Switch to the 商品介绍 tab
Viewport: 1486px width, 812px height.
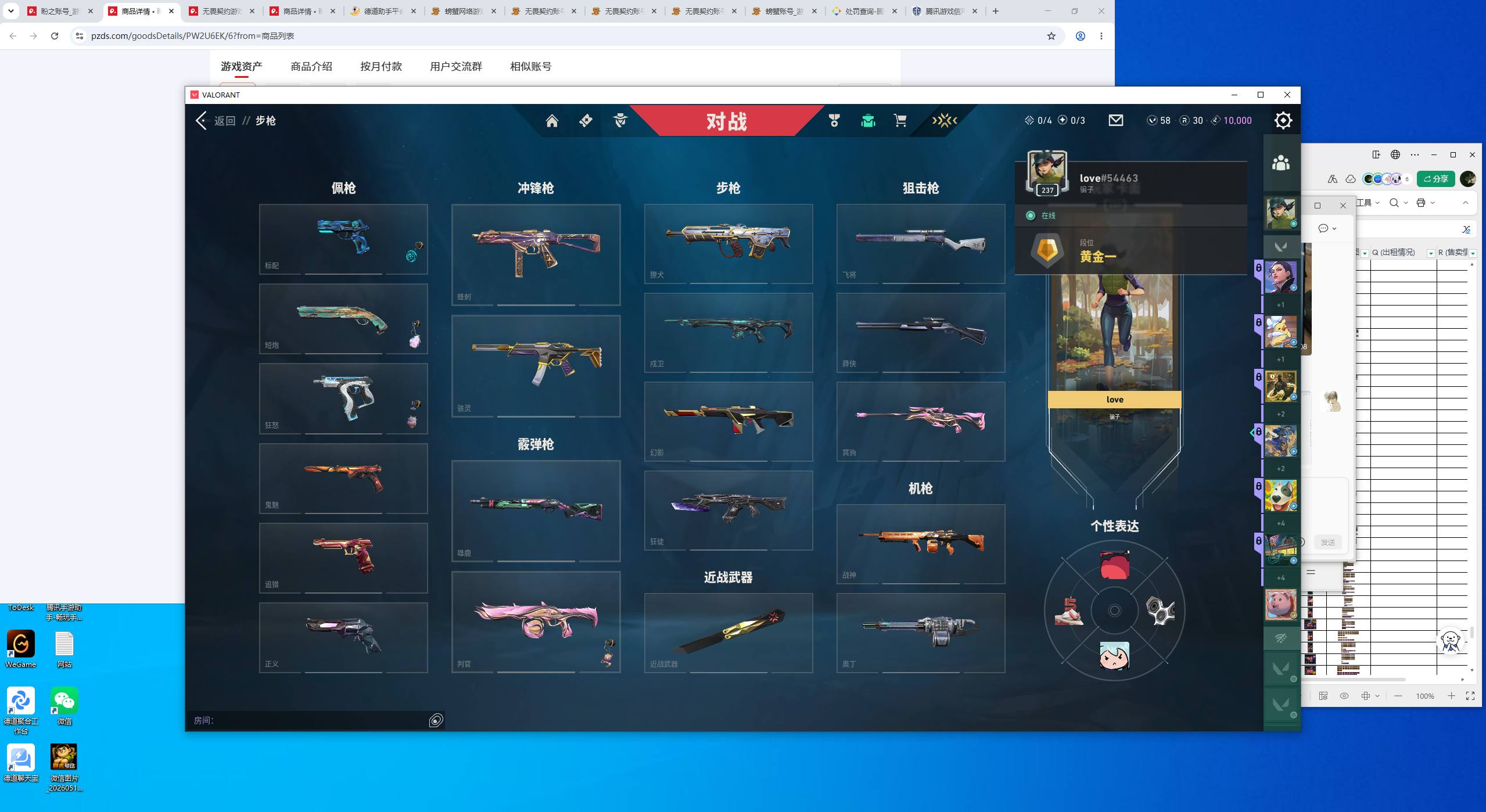311,66
